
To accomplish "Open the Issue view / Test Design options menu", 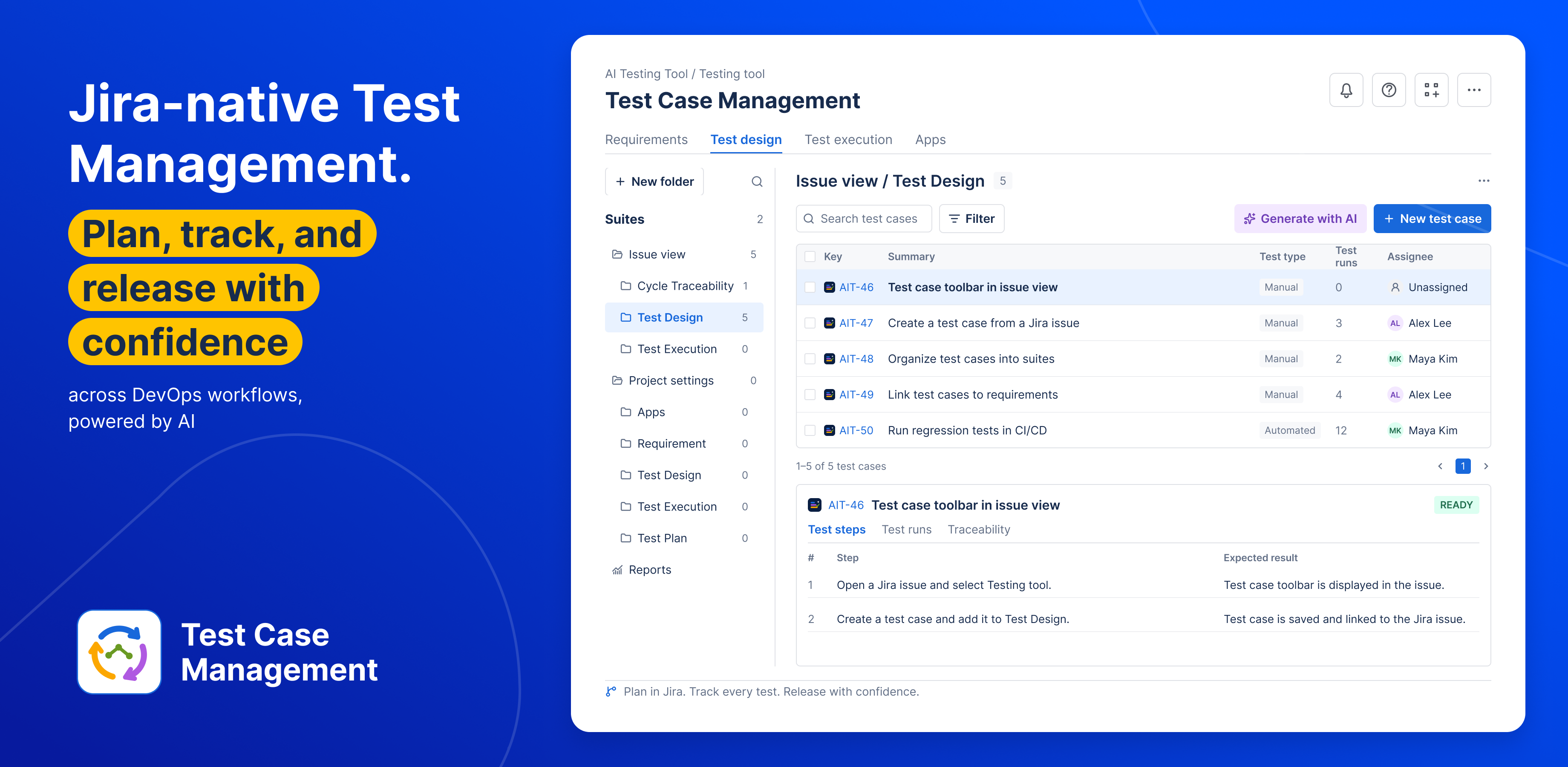I will [1483, 181].
